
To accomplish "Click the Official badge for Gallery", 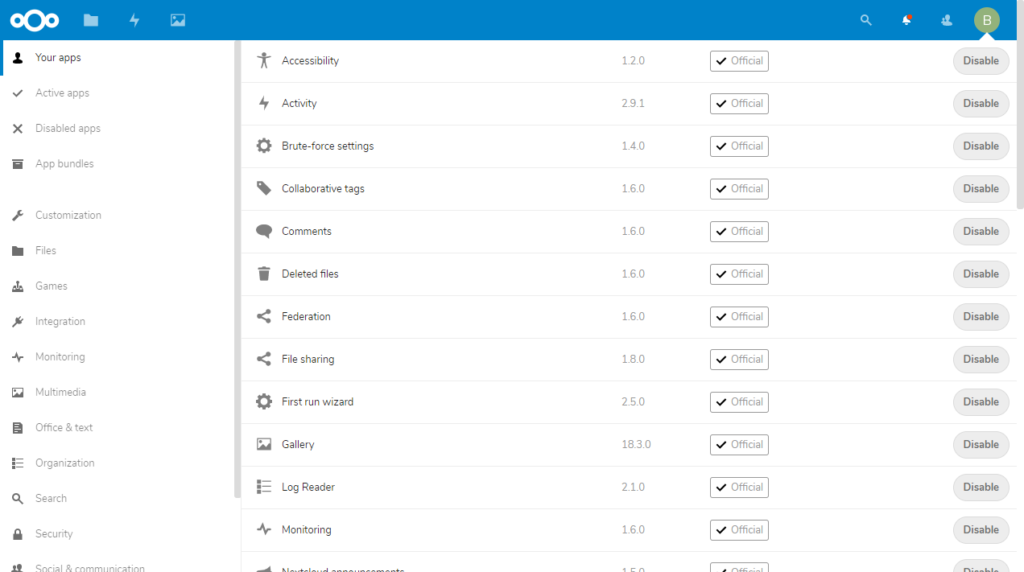I will 739,445.
